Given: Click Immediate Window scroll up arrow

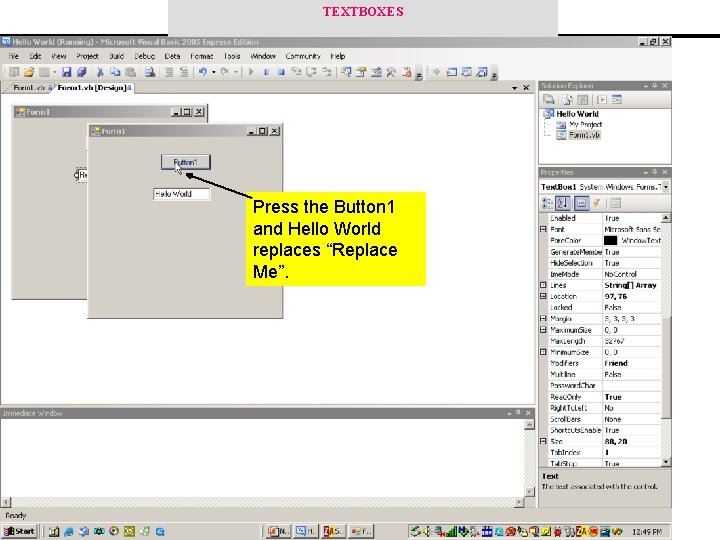Looking at the screenshot, I should [x=529, y=425].
